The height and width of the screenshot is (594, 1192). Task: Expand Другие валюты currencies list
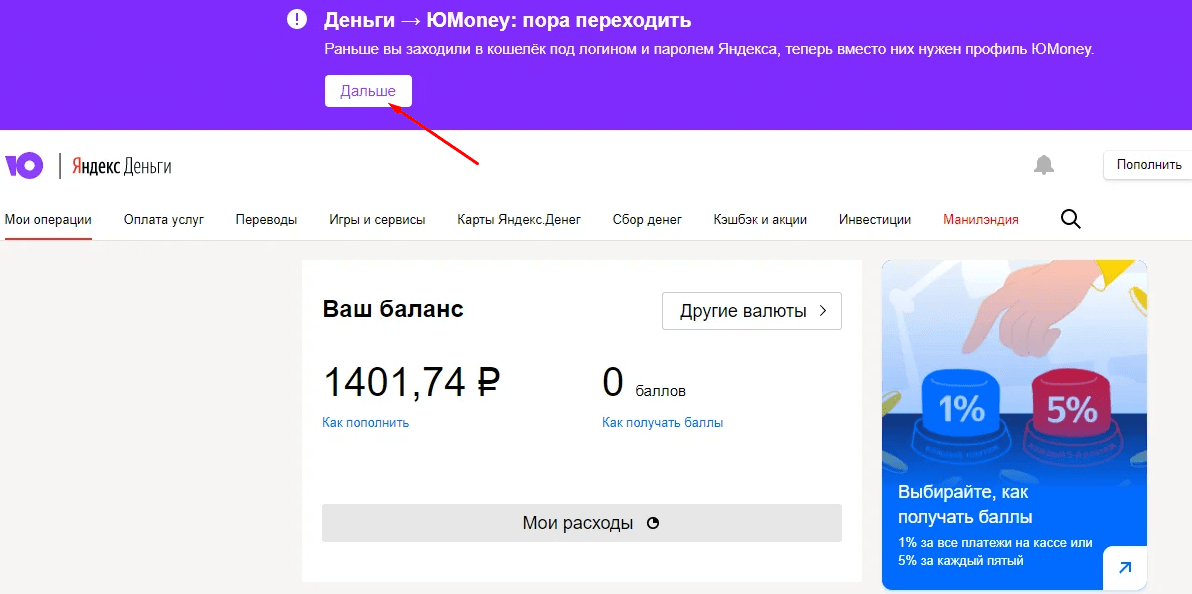(752, 311)
